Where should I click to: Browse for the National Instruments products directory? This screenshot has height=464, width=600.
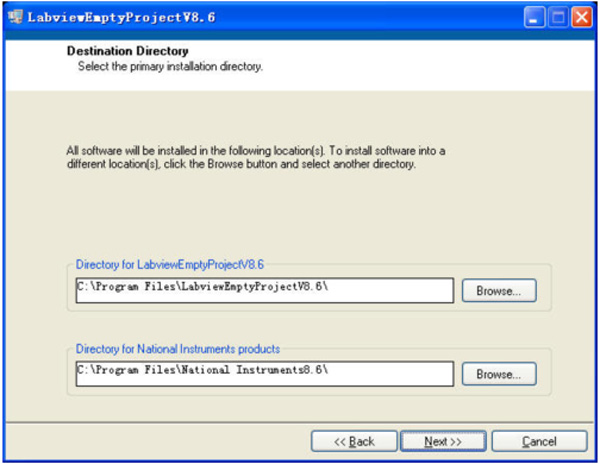pyautogui.click(x=498, y=374)
